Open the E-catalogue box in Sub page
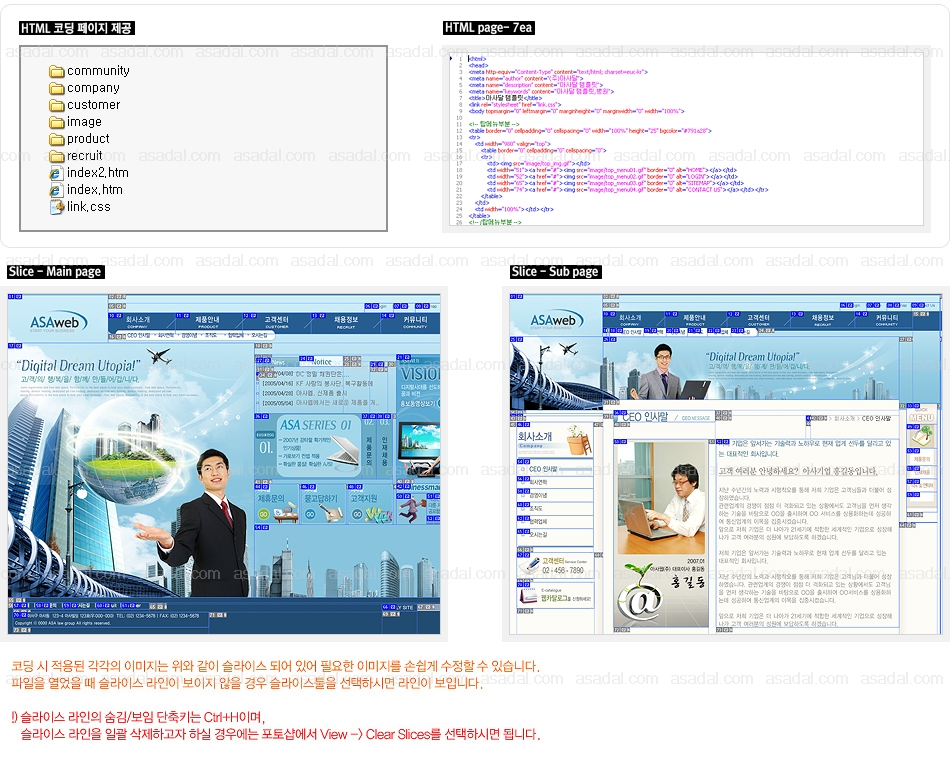 [556, 596]
